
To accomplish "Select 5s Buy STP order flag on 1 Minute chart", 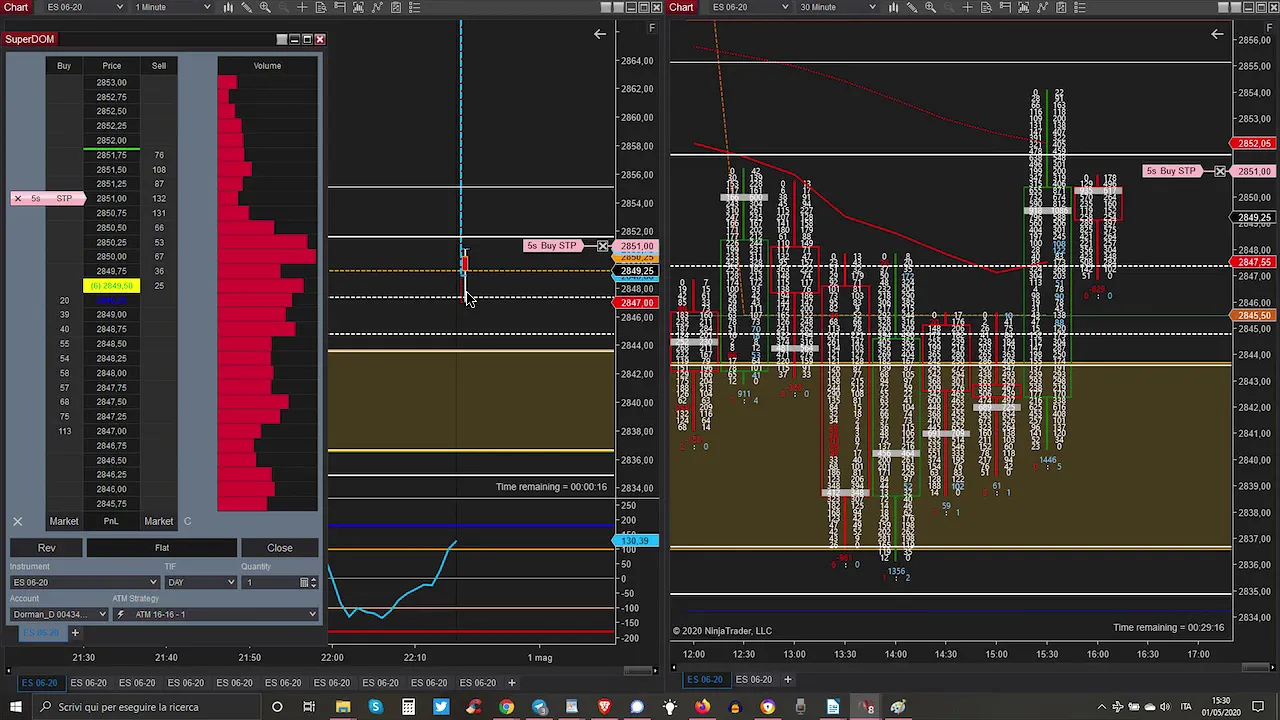I will [552, 246].
